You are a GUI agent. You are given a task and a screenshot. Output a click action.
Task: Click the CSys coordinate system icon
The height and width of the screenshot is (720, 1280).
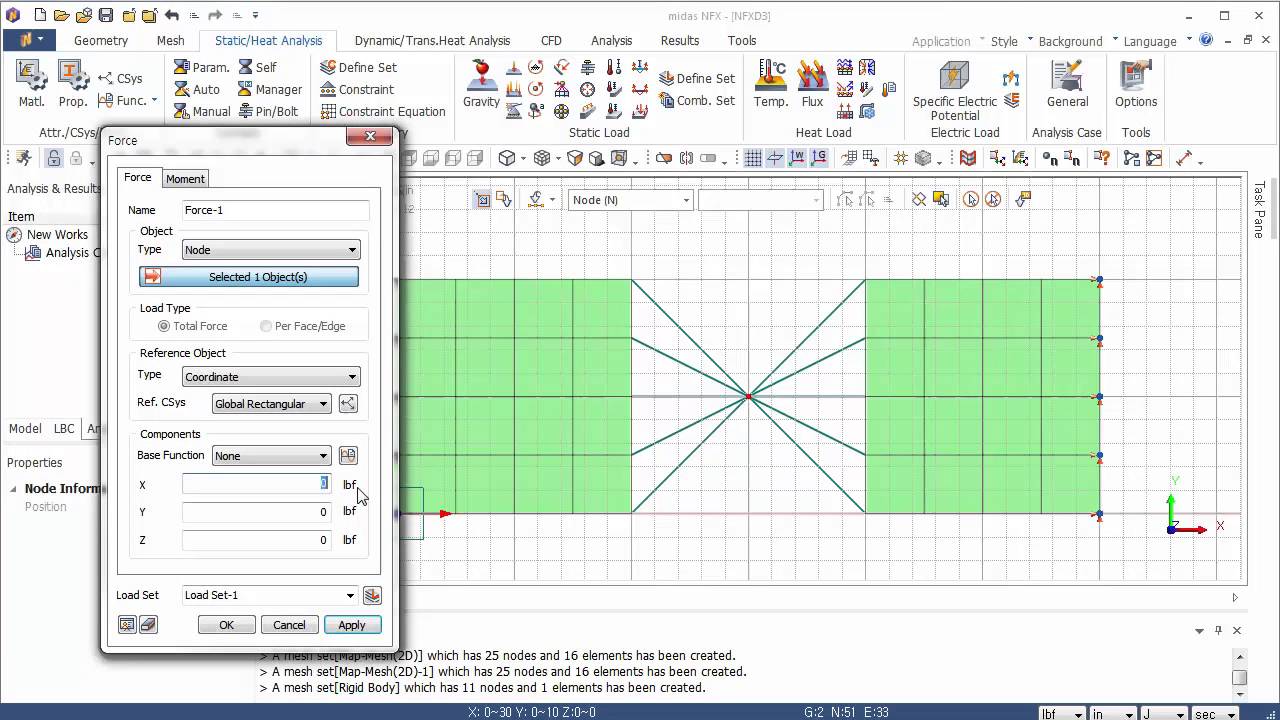(106, 78)
